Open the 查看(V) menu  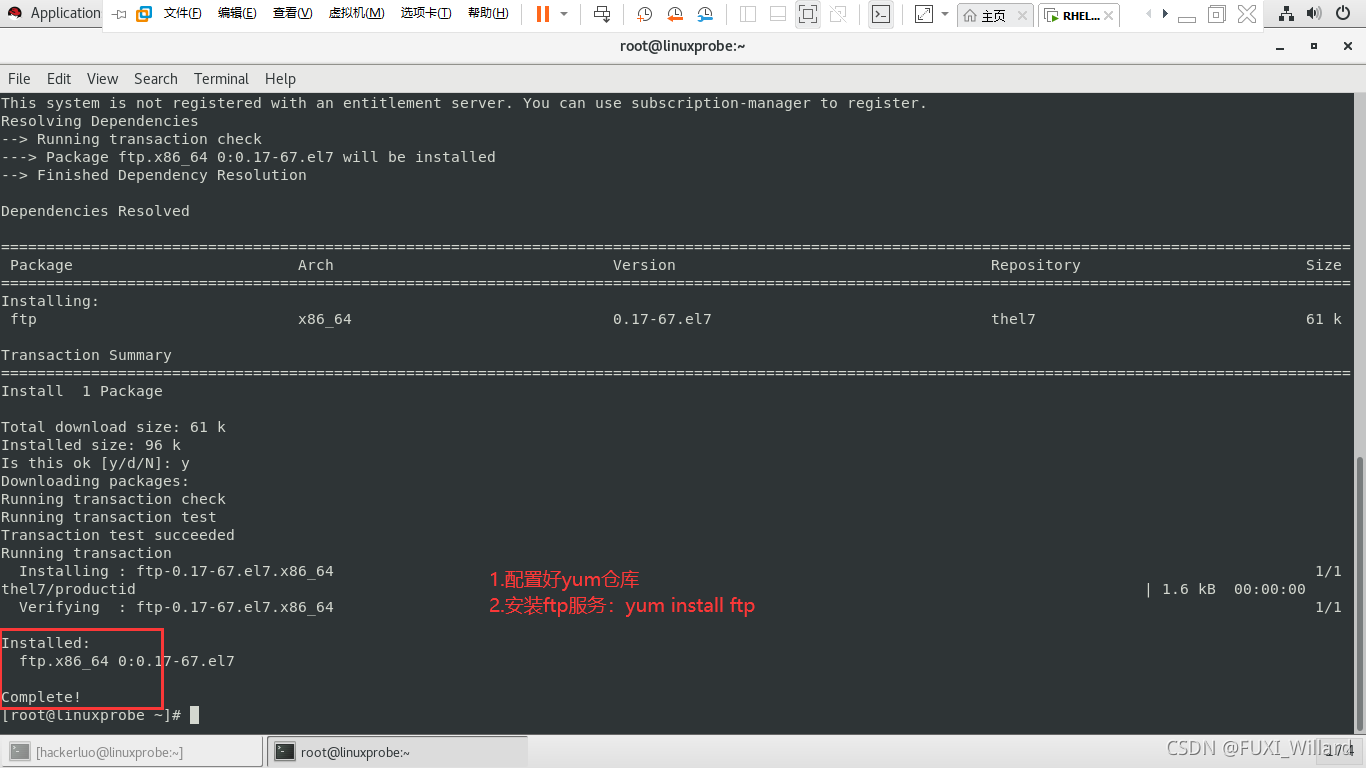[x=292, y=14]
